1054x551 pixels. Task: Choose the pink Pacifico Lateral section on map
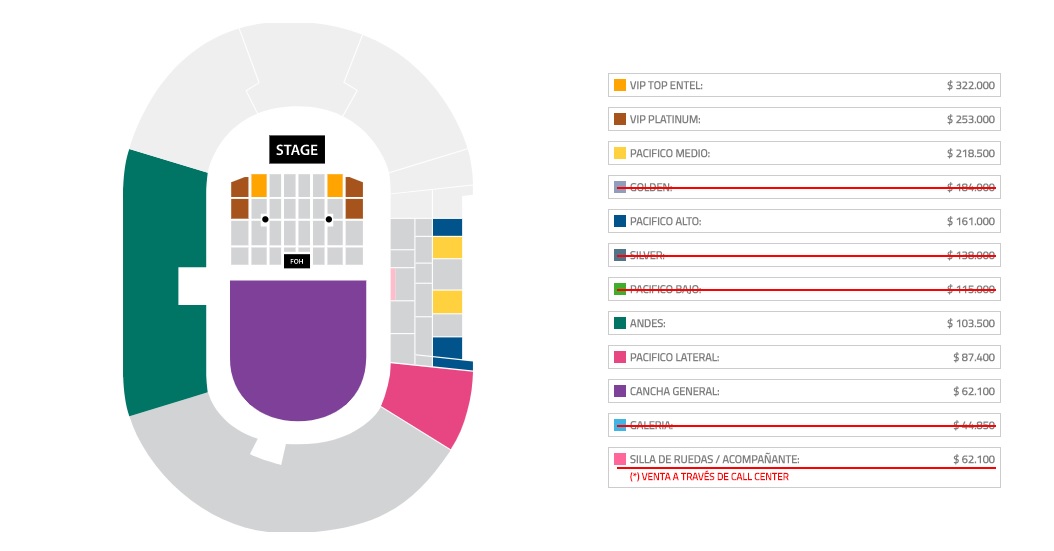click(432, 400)
